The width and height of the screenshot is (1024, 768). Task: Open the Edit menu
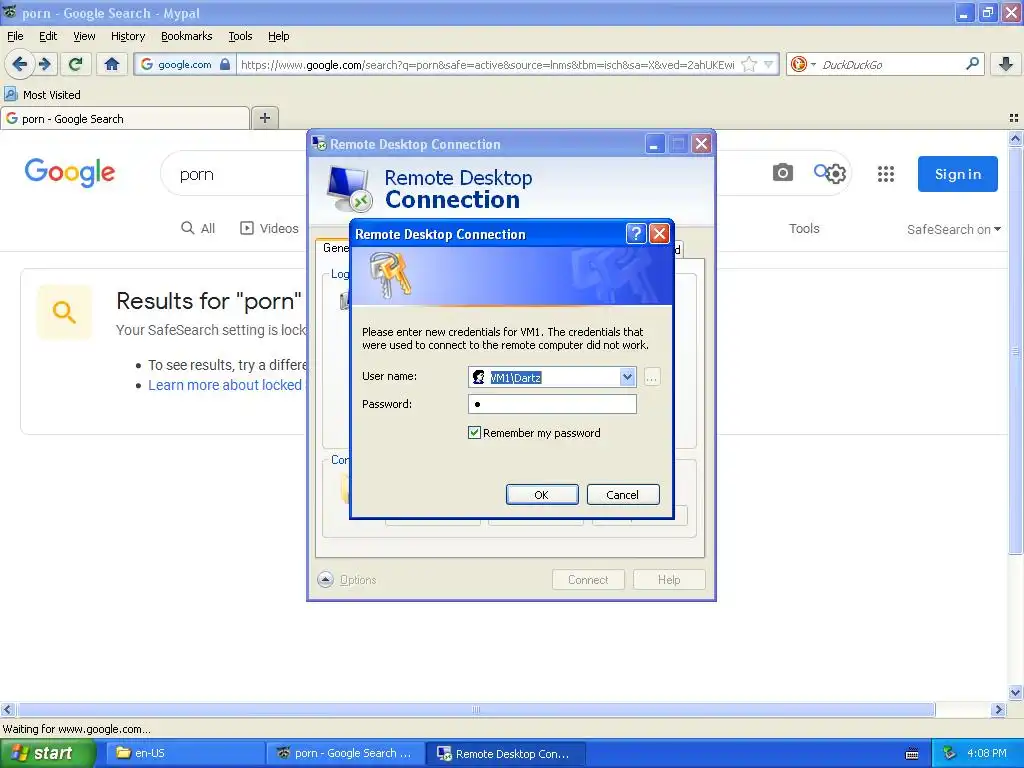(x=48, y=36)
